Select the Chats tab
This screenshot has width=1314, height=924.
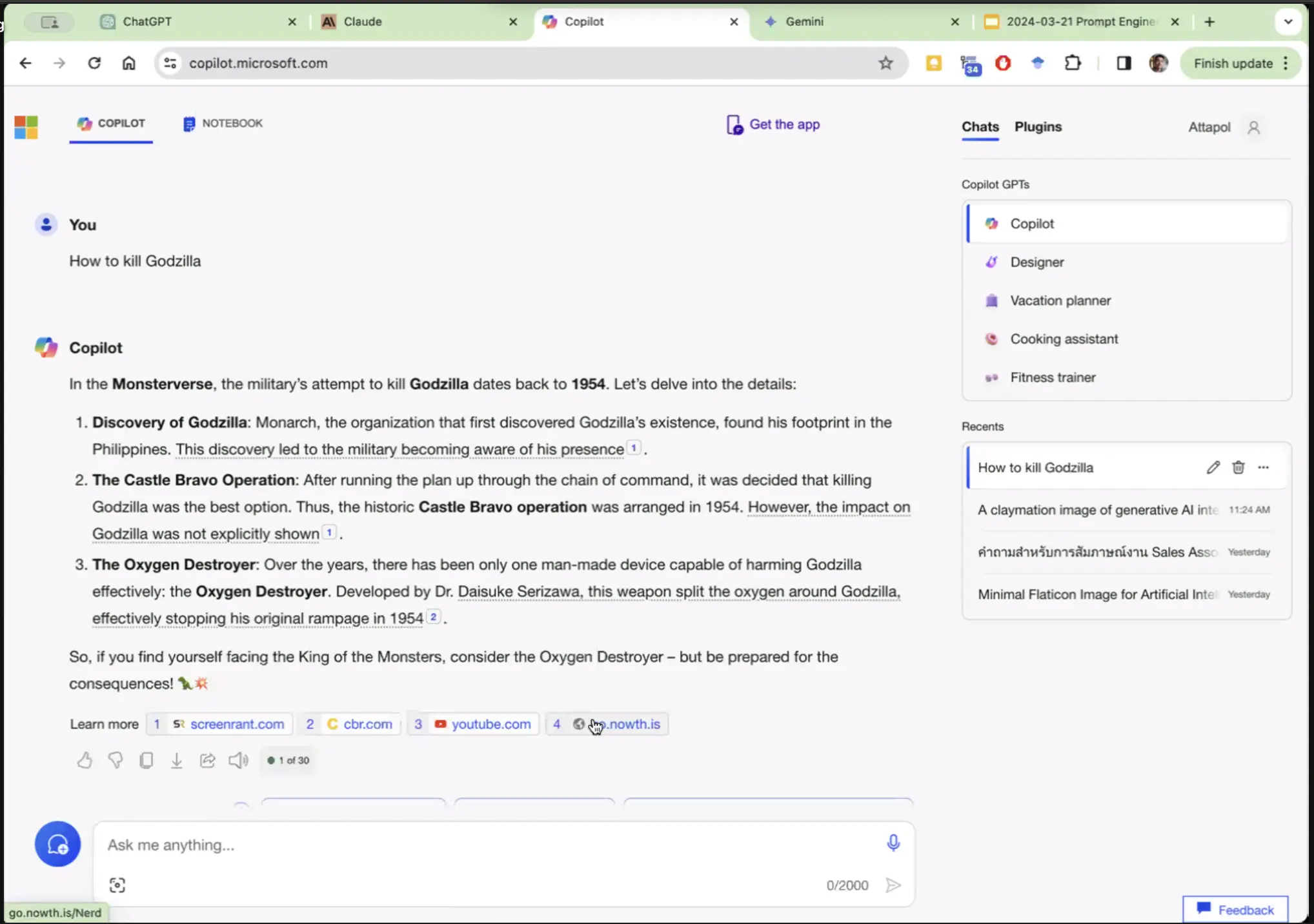click(x=980, y=127)
